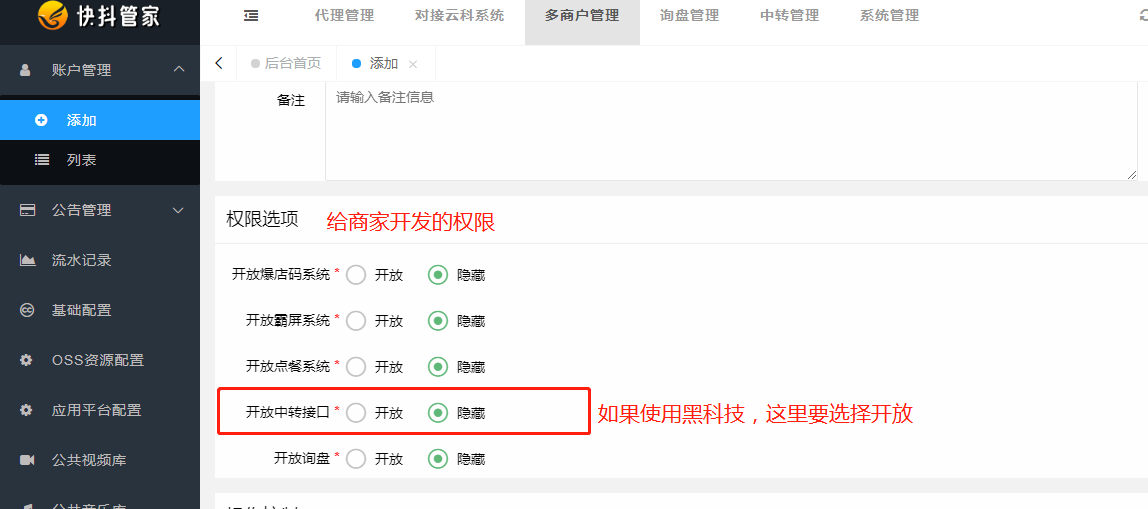The width and height of the screenshot is (1148, 509).
Task: Select 开放 for 开放爆店码系统
Action: pyautogui.click(x=357, y=275)
